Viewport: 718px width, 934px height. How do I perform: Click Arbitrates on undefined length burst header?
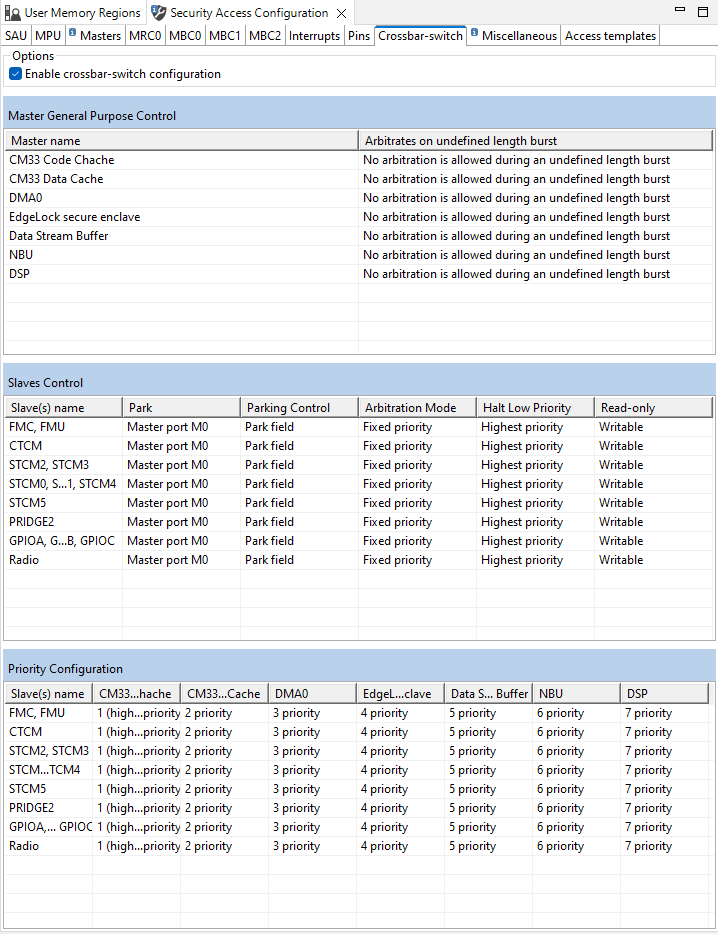click(535, 141)
